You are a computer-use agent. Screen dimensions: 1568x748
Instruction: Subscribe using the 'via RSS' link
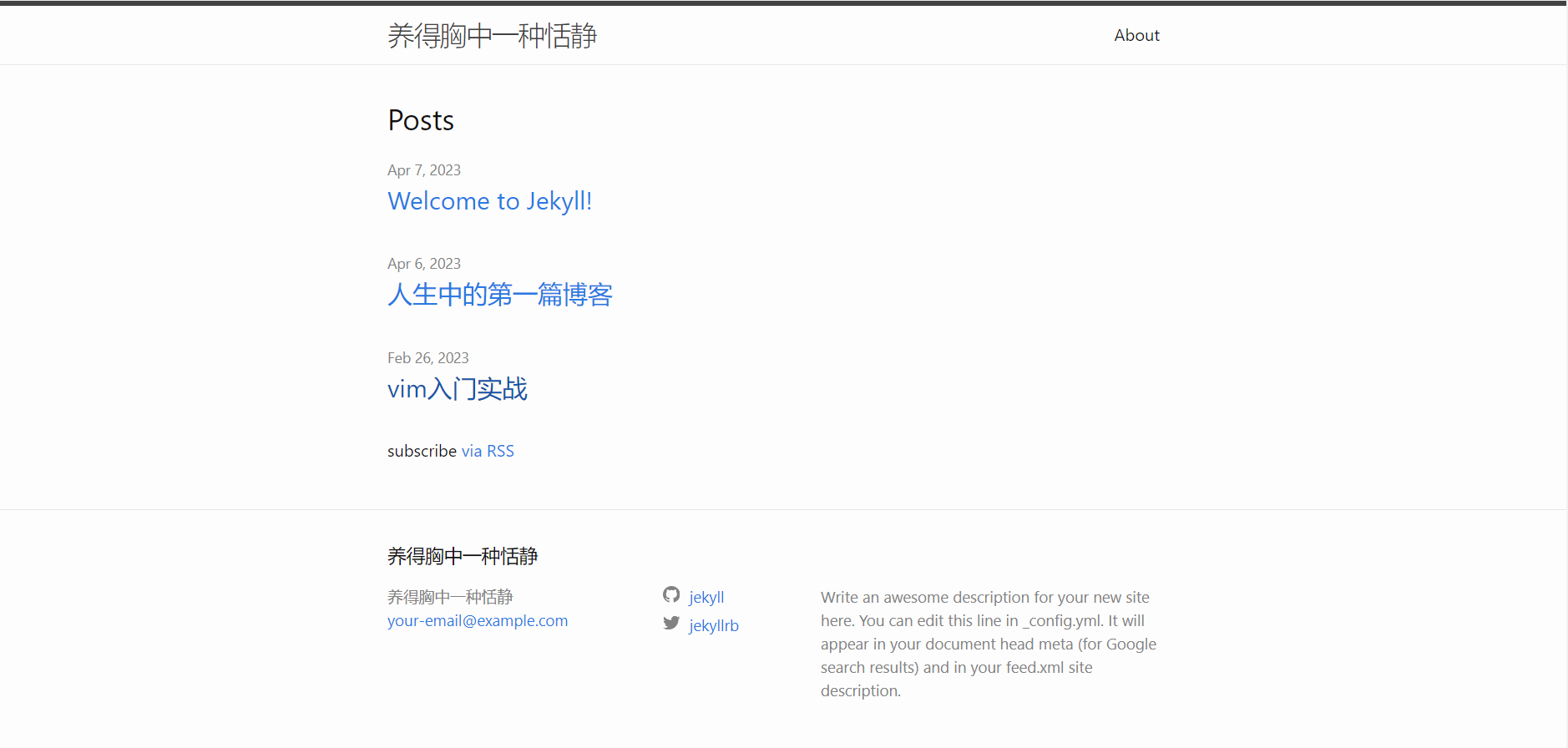click(x=488, y=451)
